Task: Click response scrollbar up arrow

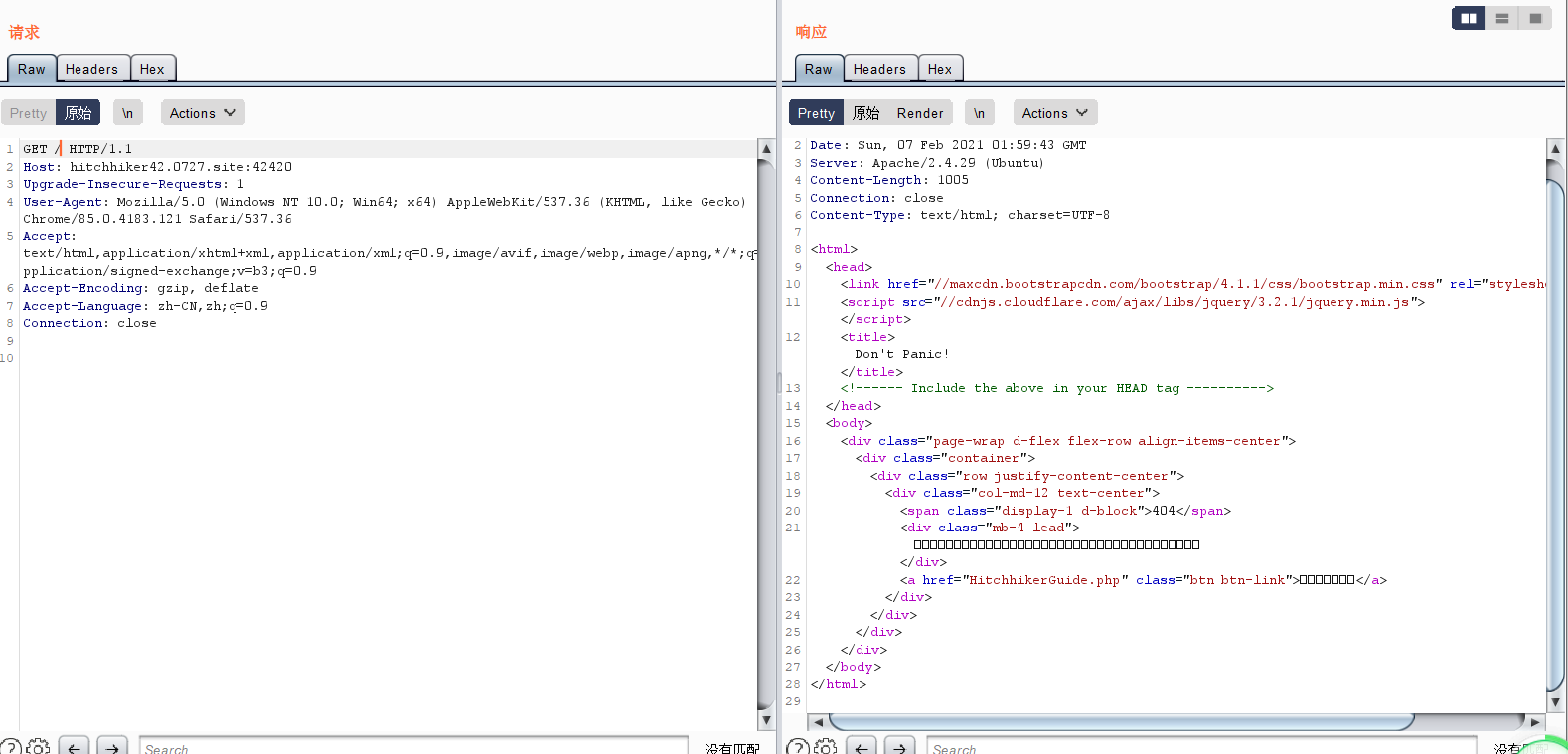Action: click(x=1556, y=148)
